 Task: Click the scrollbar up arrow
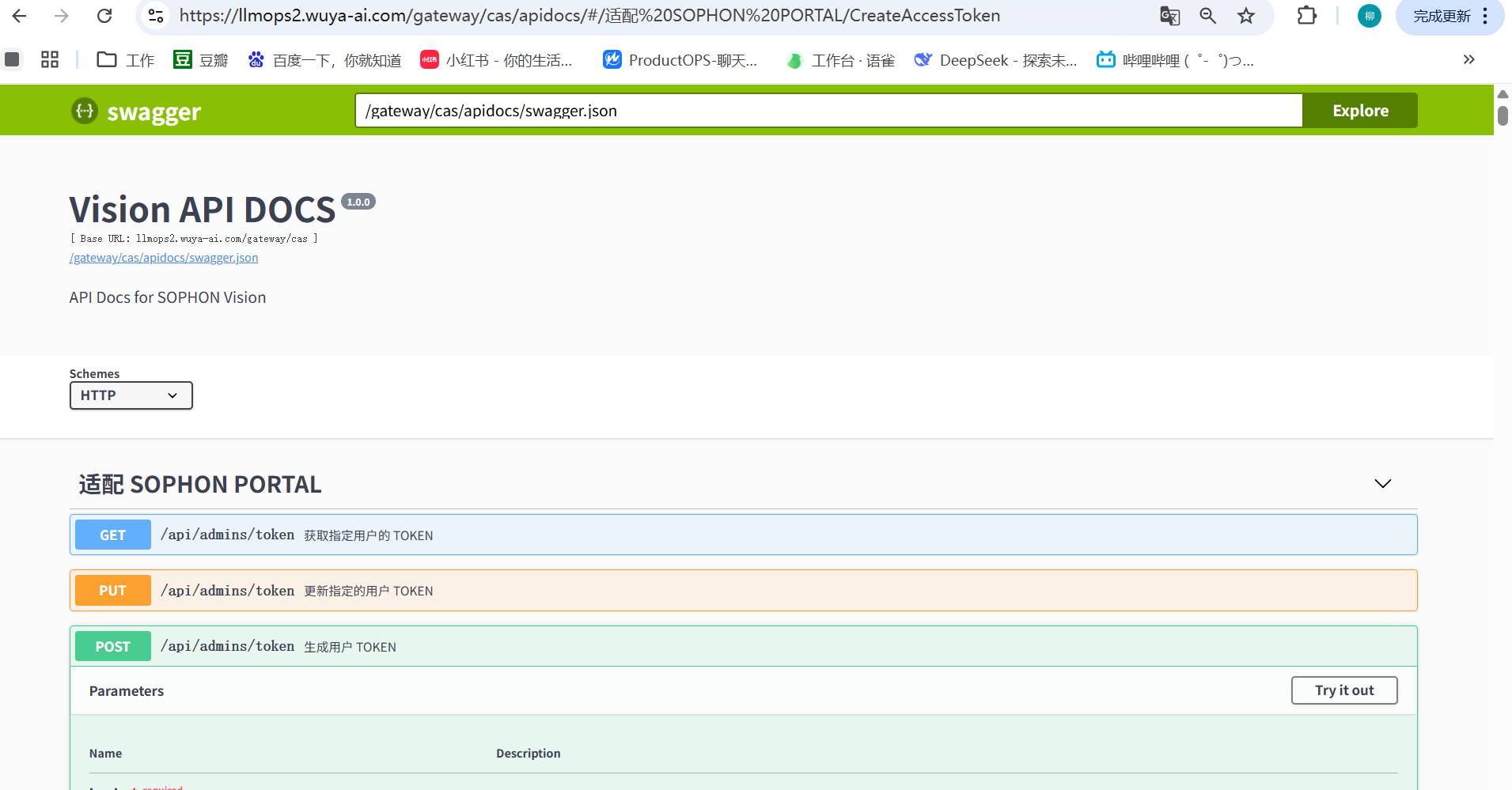pos(1503,94)
